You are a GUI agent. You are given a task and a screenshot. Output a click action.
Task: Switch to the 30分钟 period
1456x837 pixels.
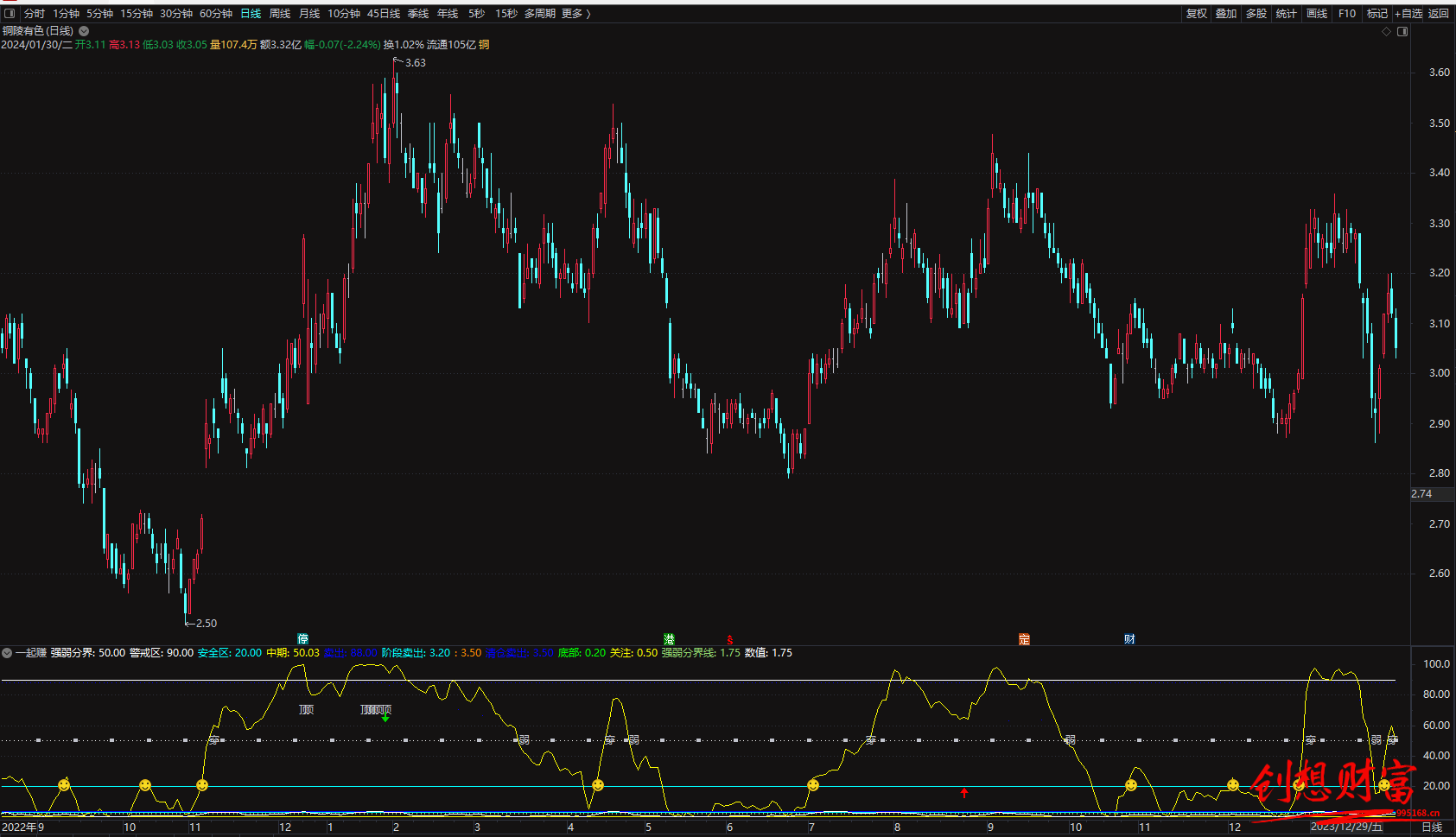coord(176,14)
